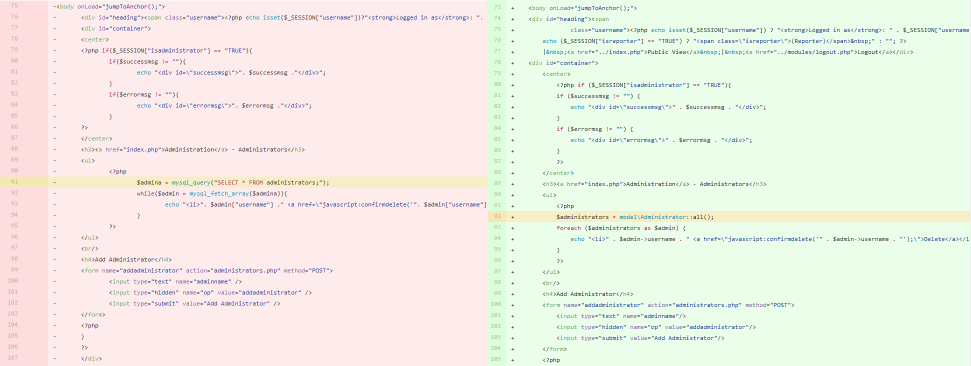The image size is (971, 366).
Task: Click highlighted line number 92 in green pane
Action: click(x=497, y=217)
